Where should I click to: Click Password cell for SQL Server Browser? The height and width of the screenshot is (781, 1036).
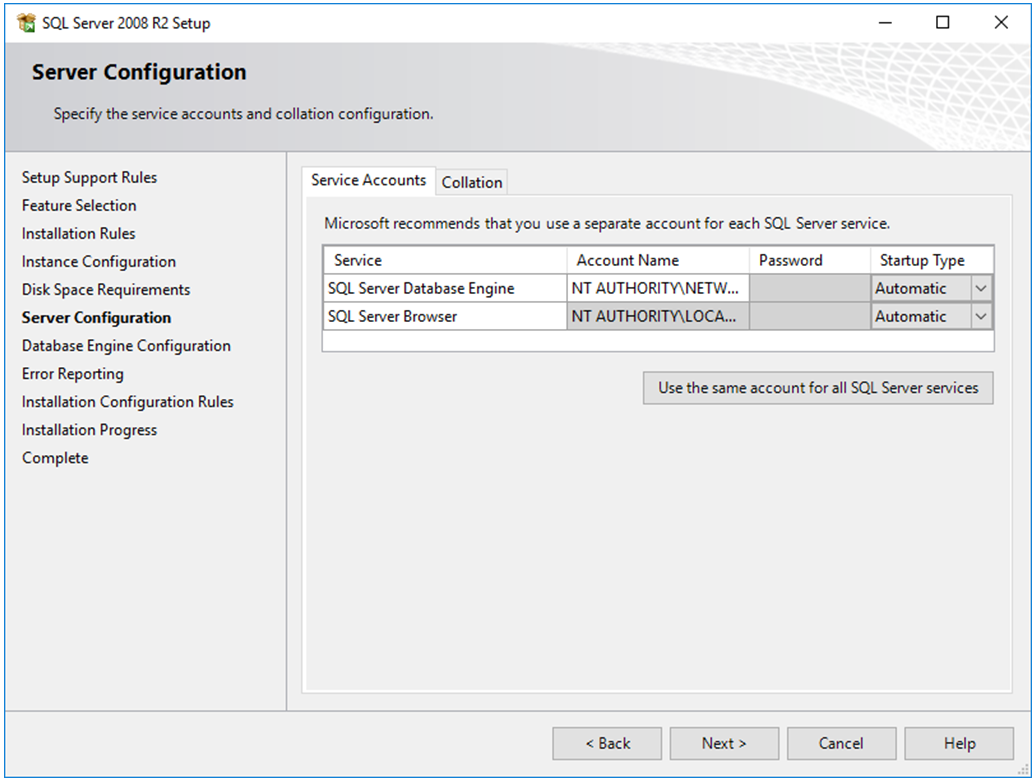pyautogui.click(x=810, y=316)
